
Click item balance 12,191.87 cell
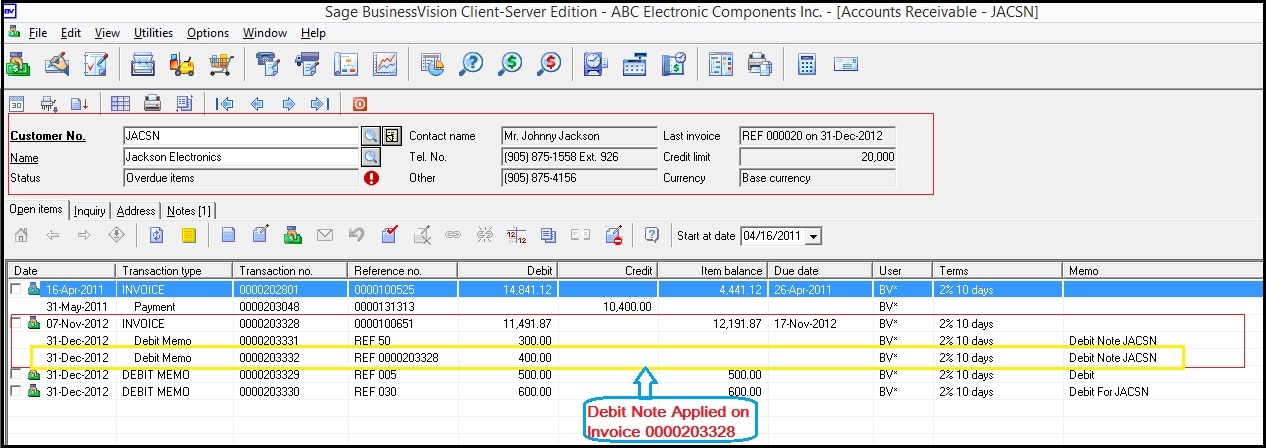point(712,324)
